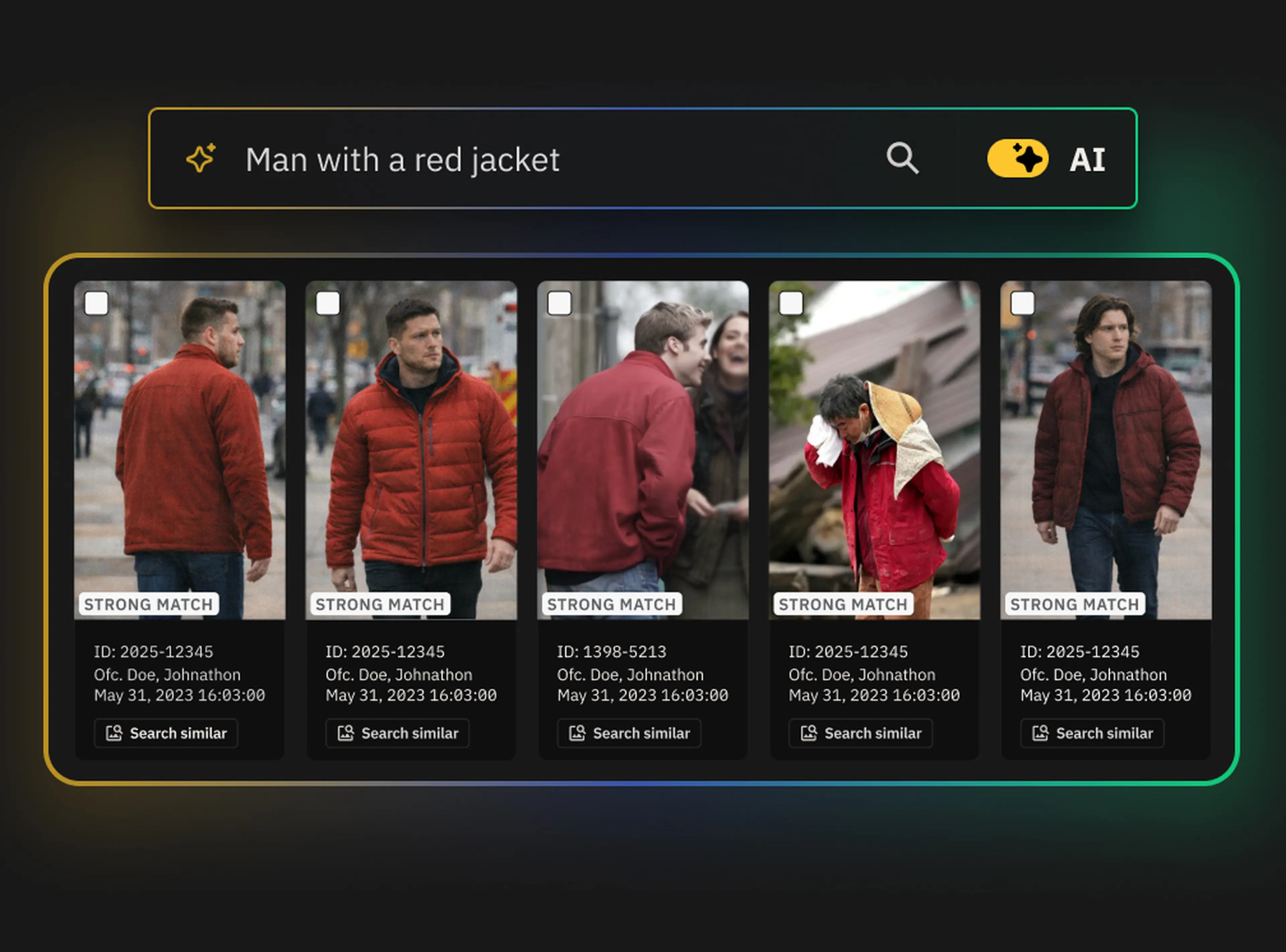Click the fourth card's Search similar icon
This screenshot has width=1286, height=952.
809,733
